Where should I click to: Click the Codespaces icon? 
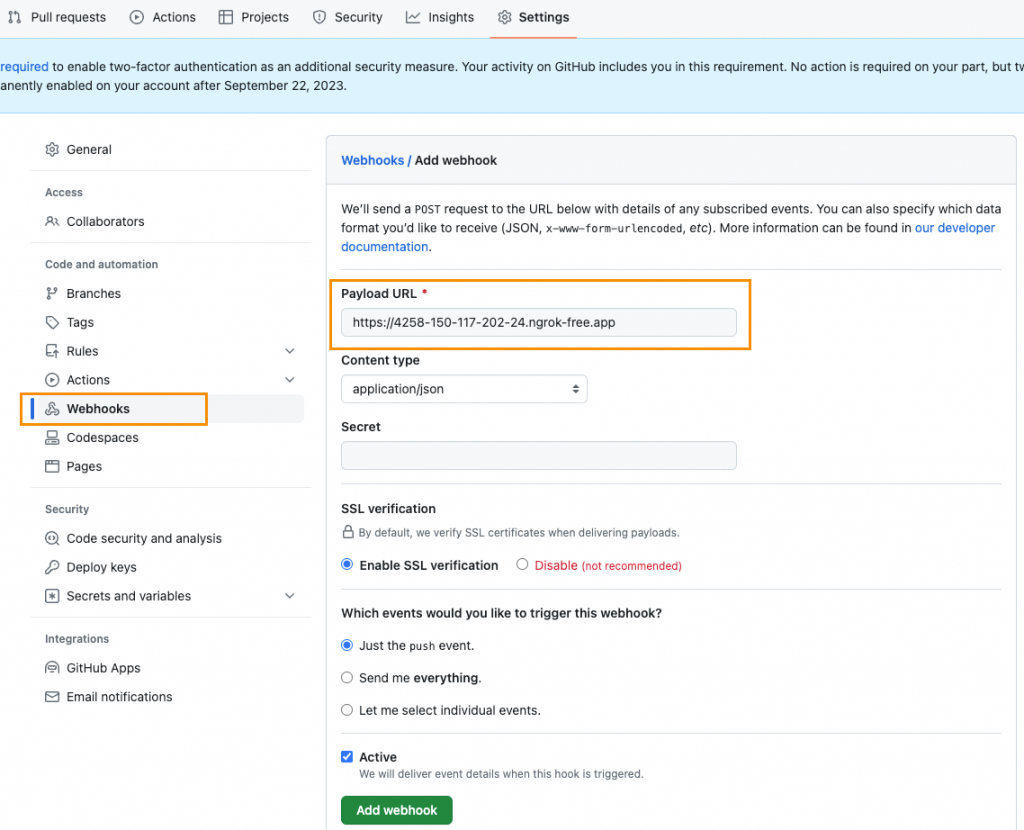52,438
